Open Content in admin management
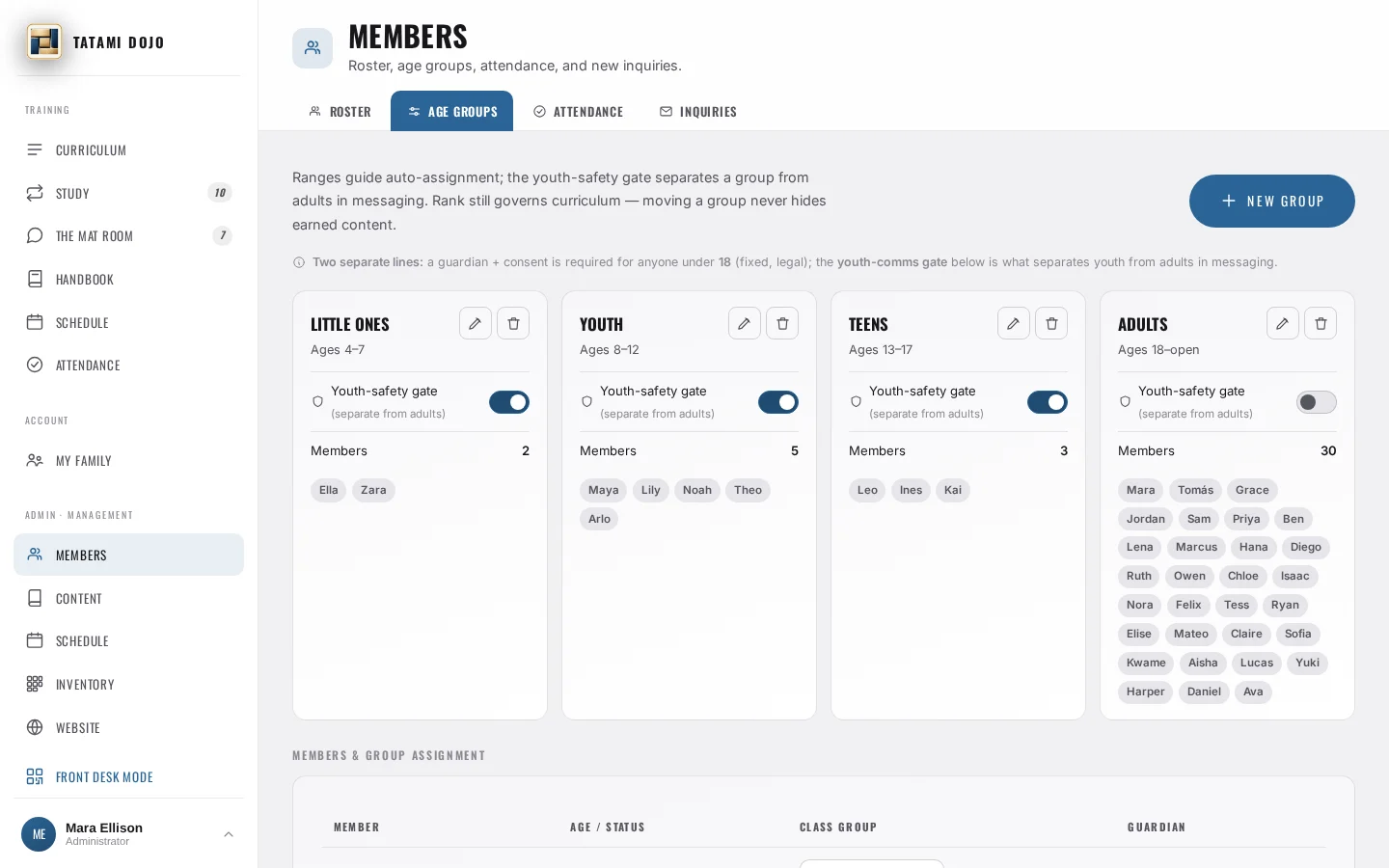Screen dimensions: 1389x868 [x=128, y=598]
